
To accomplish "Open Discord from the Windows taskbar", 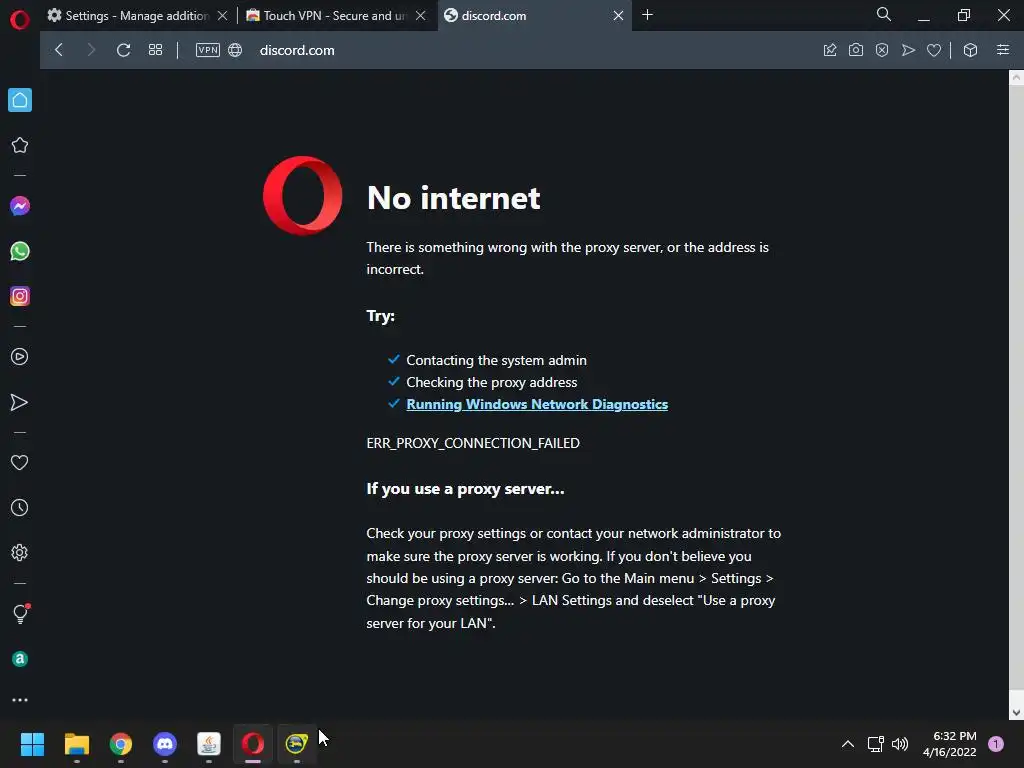I will click(165, 744).
